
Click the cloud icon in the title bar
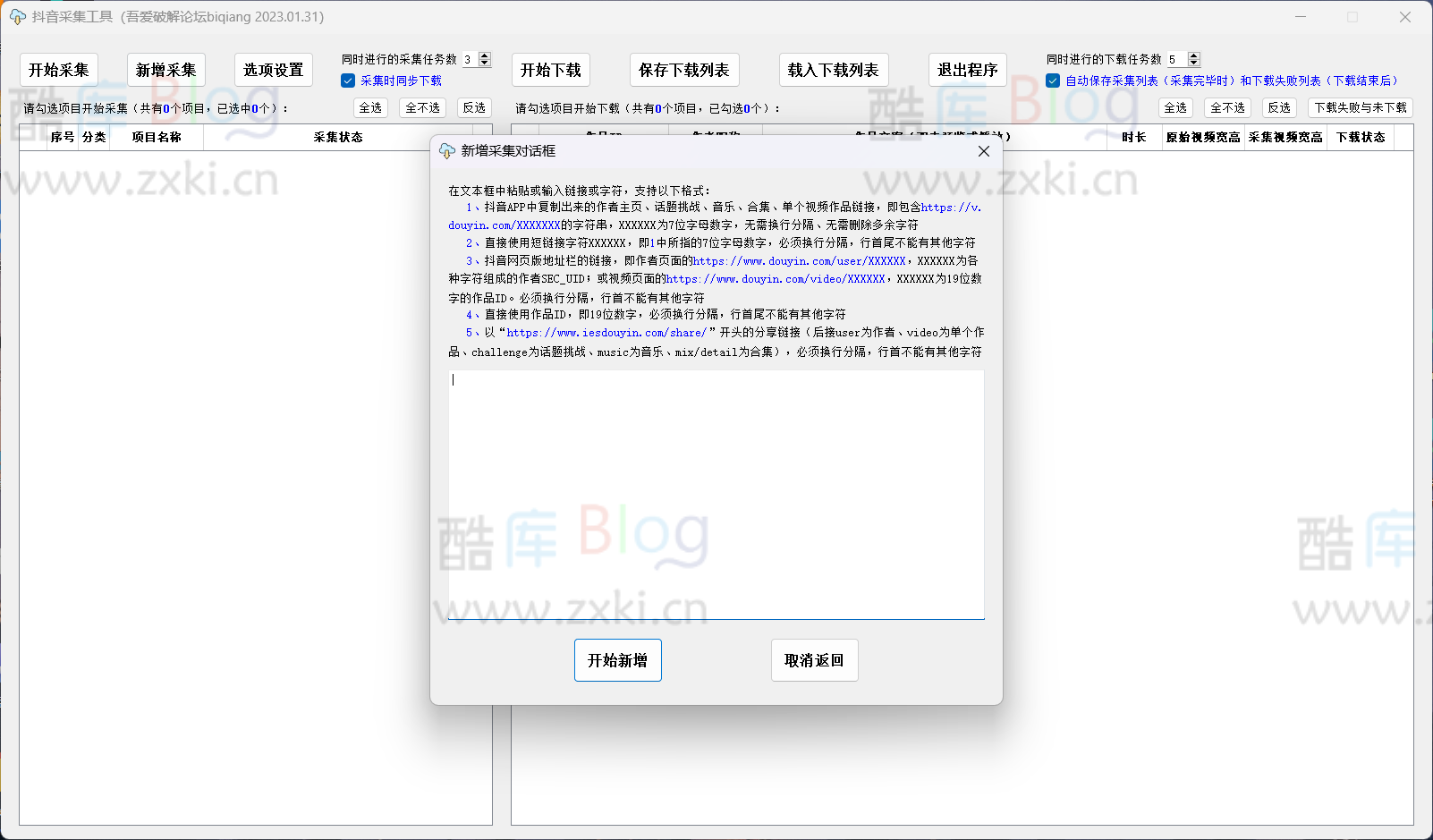[16, 17]
